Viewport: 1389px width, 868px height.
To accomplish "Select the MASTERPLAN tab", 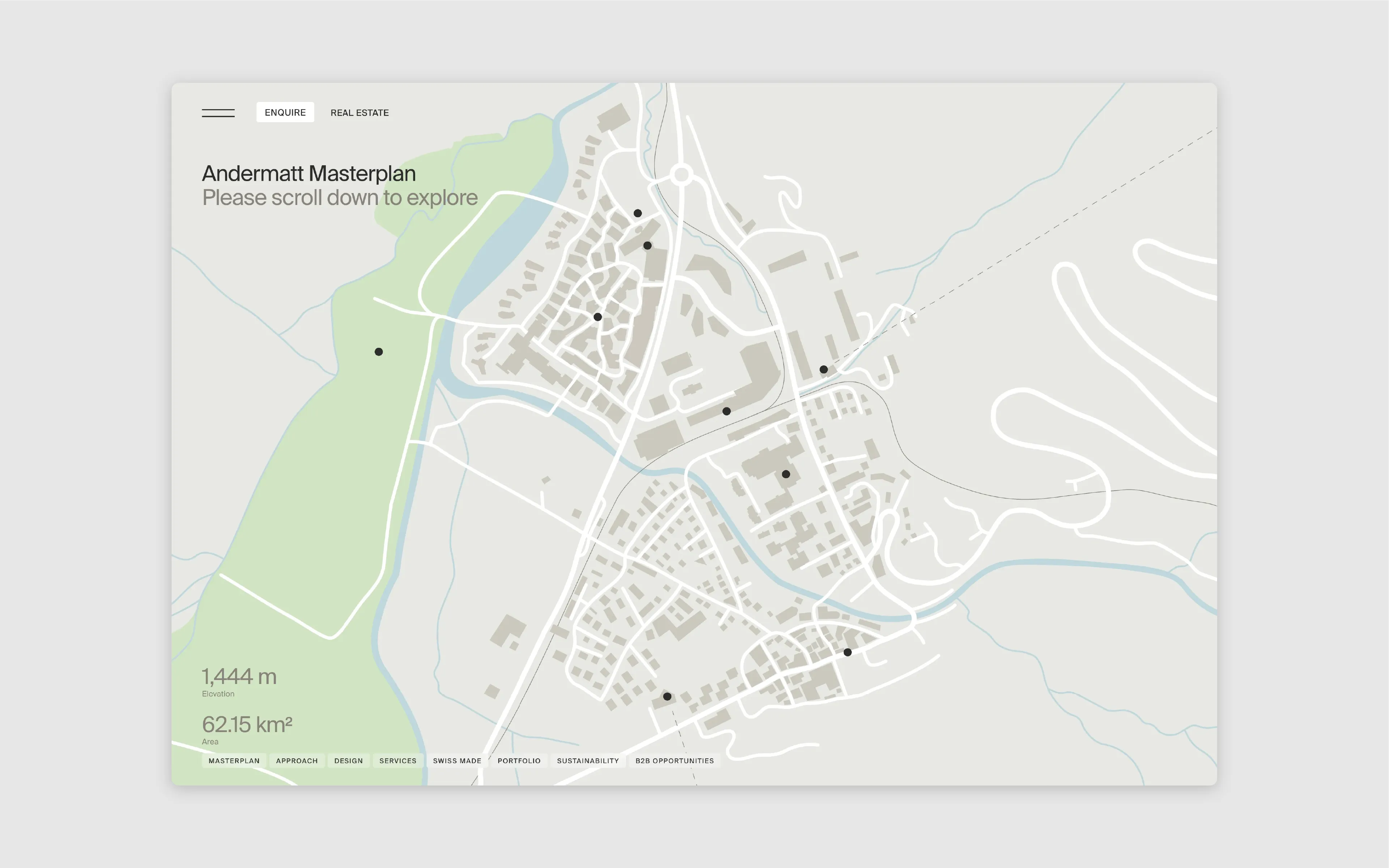I will pyautogui.click(x=234, y=761).
